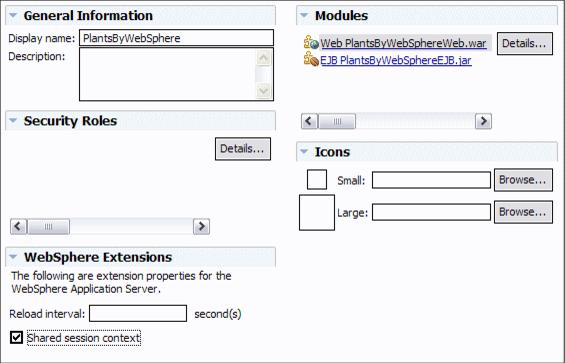Open the EJB PlantsByWebSphereEJB.jar link
The height and width of the screenshot is (363, 565).
396,60
